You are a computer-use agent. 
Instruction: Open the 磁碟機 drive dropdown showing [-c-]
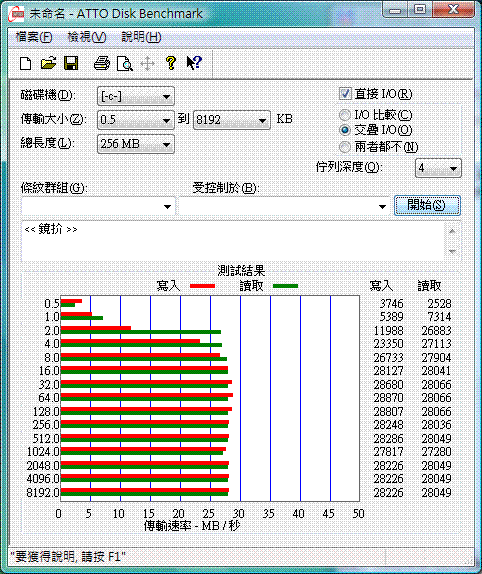click(x=136, y=97)
